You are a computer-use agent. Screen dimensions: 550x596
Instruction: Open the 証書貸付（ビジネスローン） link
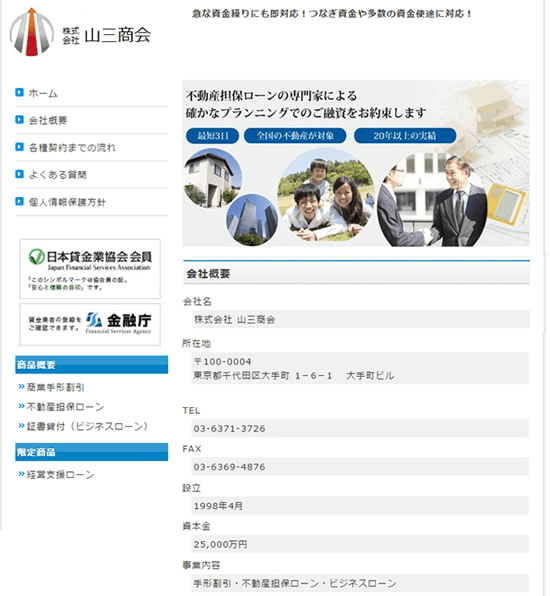click(x=87, y=426)
